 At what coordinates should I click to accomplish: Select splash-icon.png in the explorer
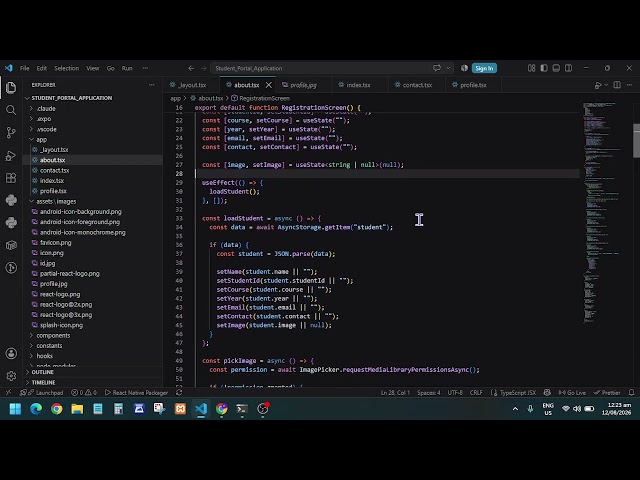(93, 325)
